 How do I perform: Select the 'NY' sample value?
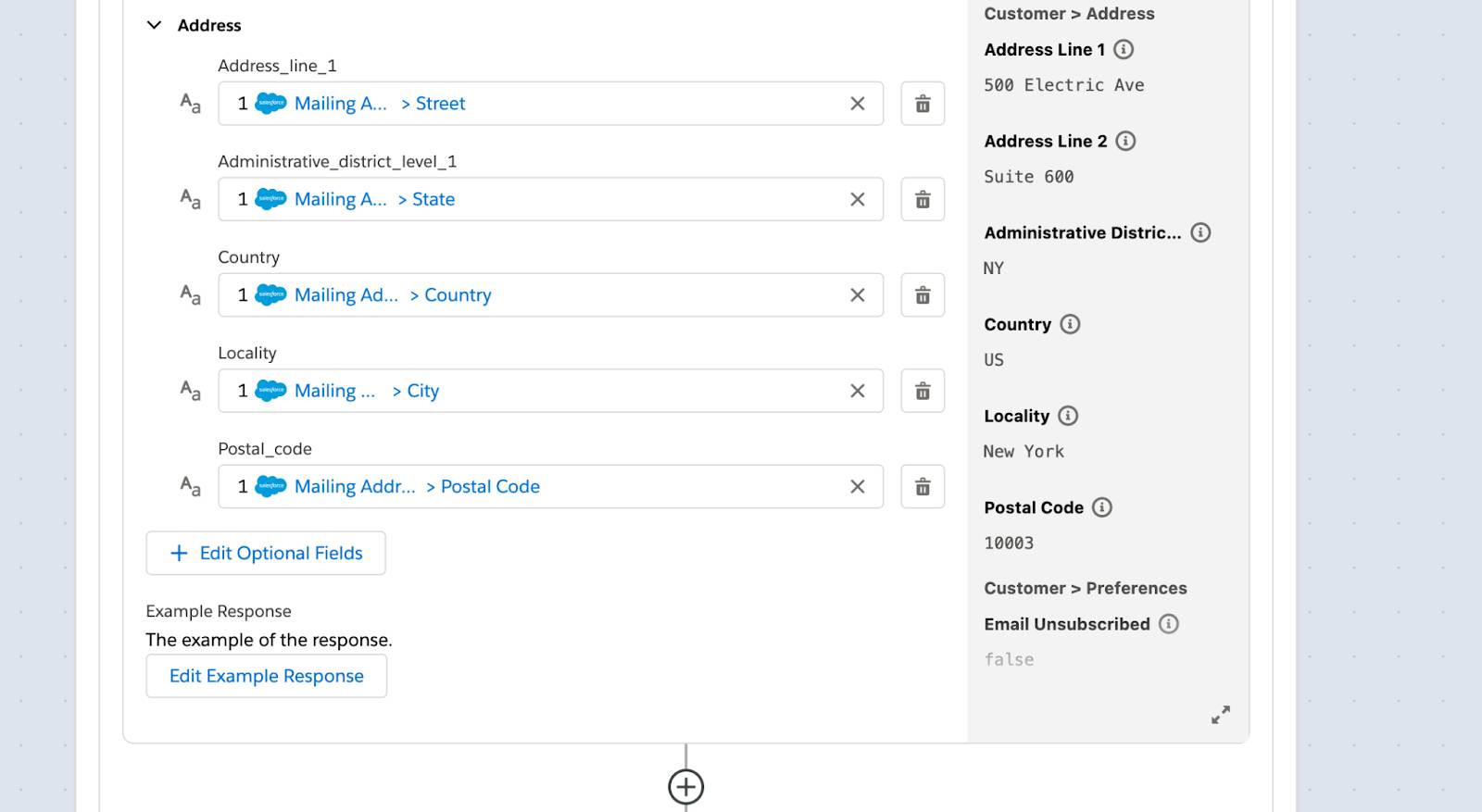(x=994, y=269)
